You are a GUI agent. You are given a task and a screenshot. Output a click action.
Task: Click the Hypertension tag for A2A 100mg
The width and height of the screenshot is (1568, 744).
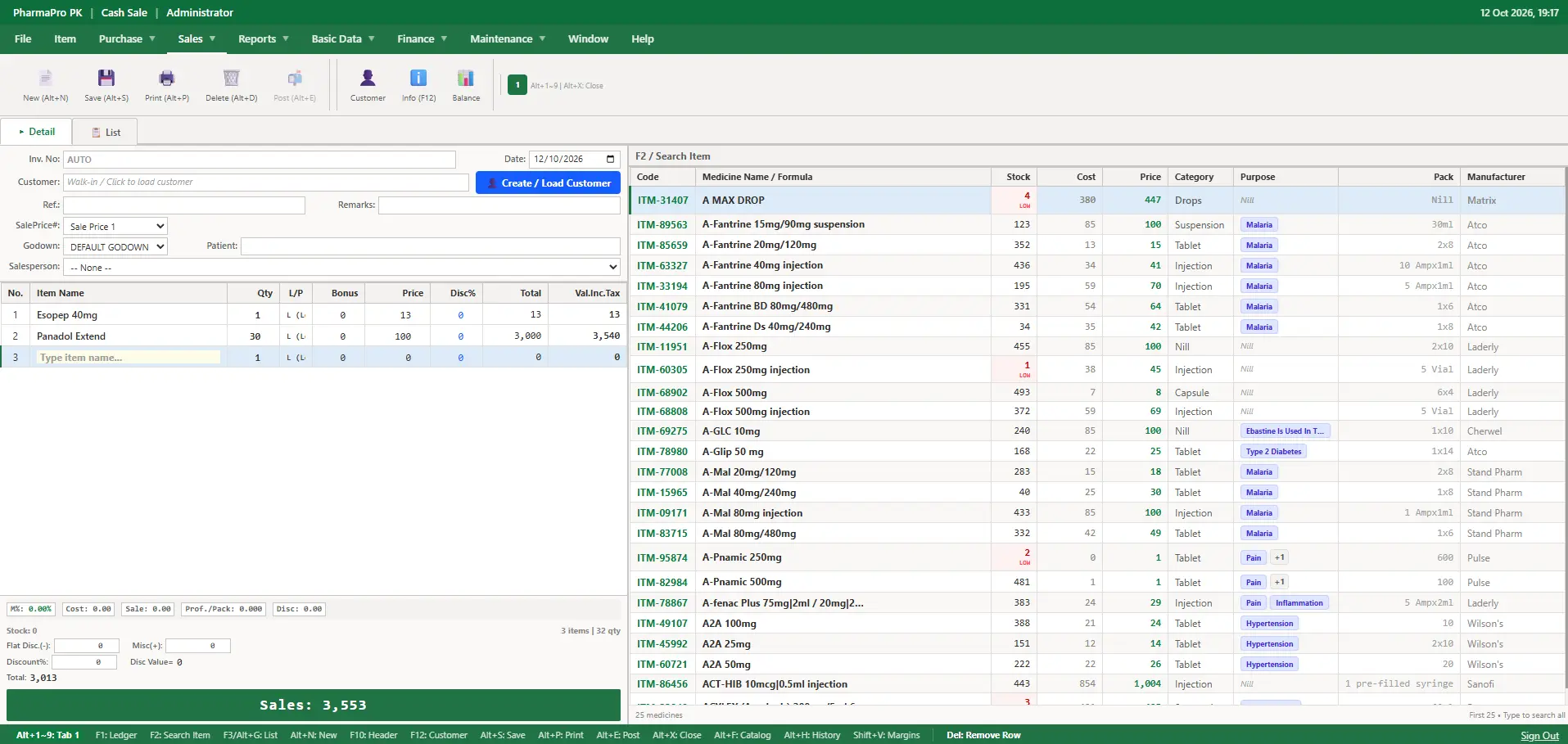coord(1269,623)
